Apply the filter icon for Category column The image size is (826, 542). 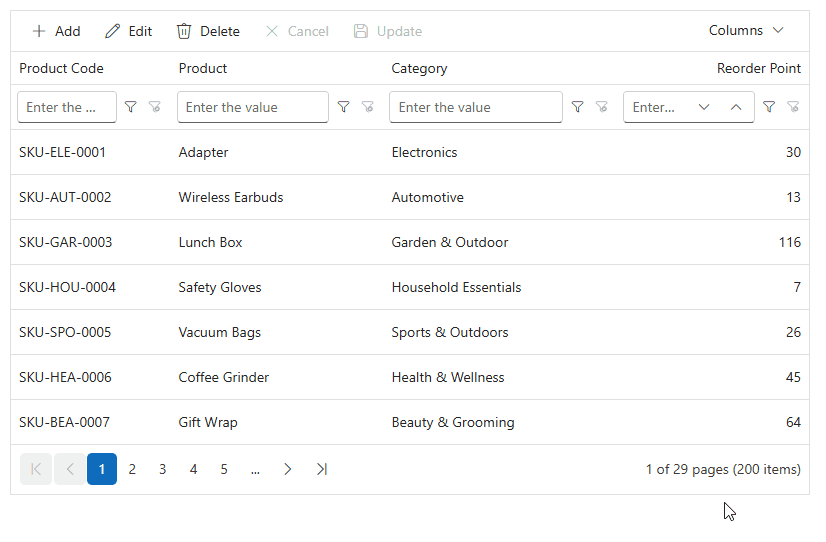click(577, 107)
